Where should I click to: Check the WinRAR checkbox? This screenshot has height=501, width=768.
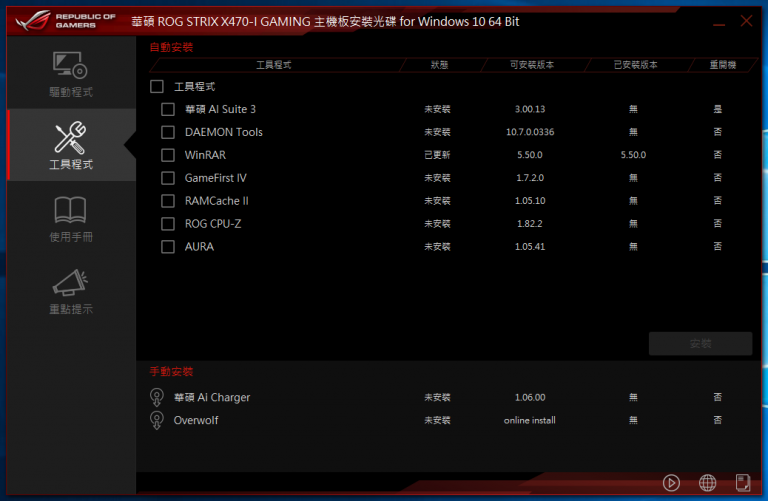tap(168, 155)
